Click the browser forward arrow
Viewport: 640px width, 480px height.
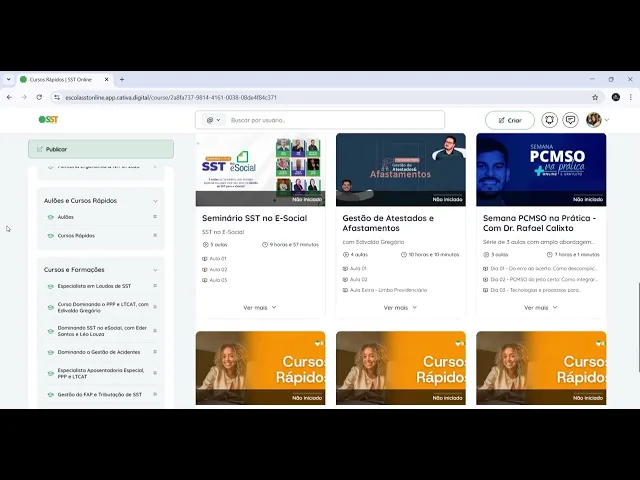tap(24, 97)
